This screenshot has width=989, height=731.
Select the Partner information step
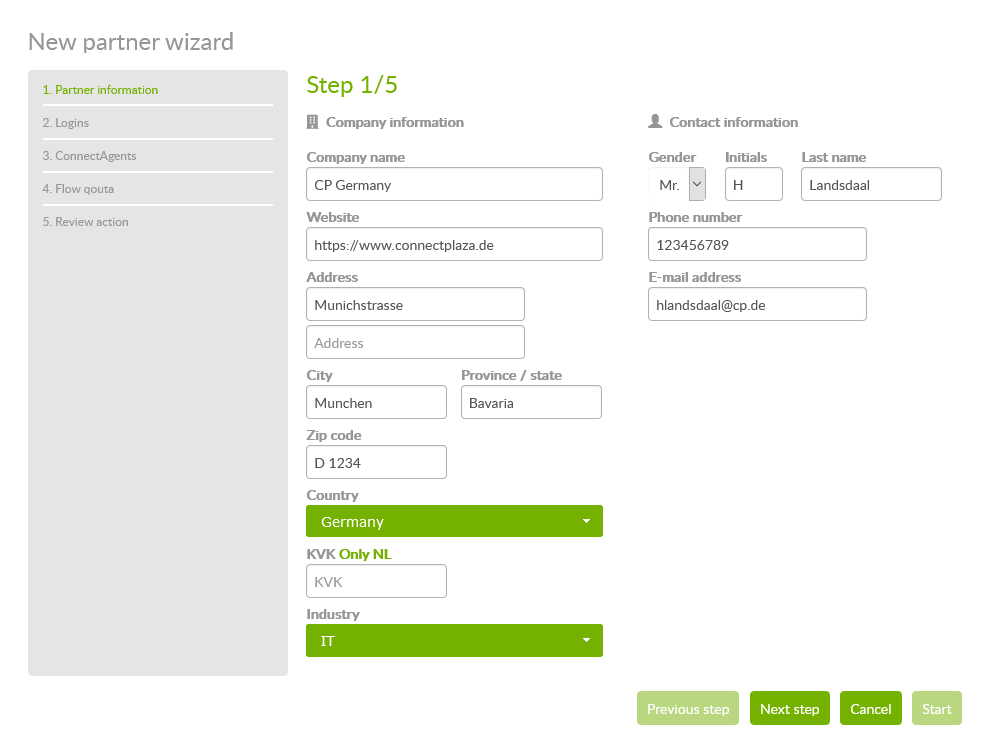click(x=100, y=90)
